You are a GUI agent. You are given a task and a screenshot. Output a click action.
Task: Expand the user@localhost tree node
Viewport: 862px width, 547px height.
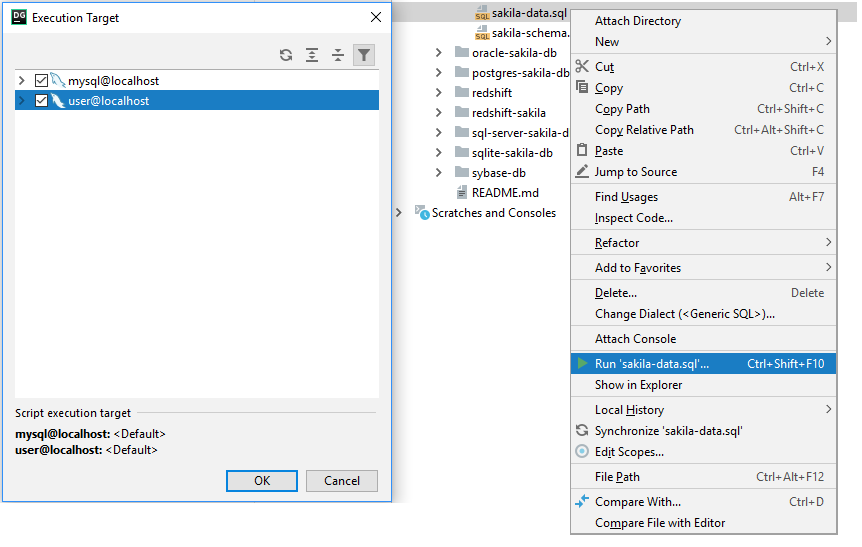click(x=21, y=101)
